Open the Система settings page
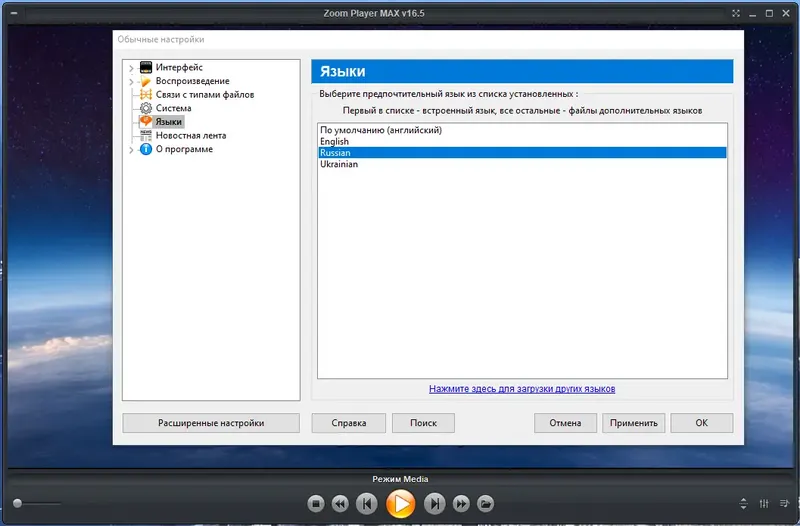 point(173,108)
